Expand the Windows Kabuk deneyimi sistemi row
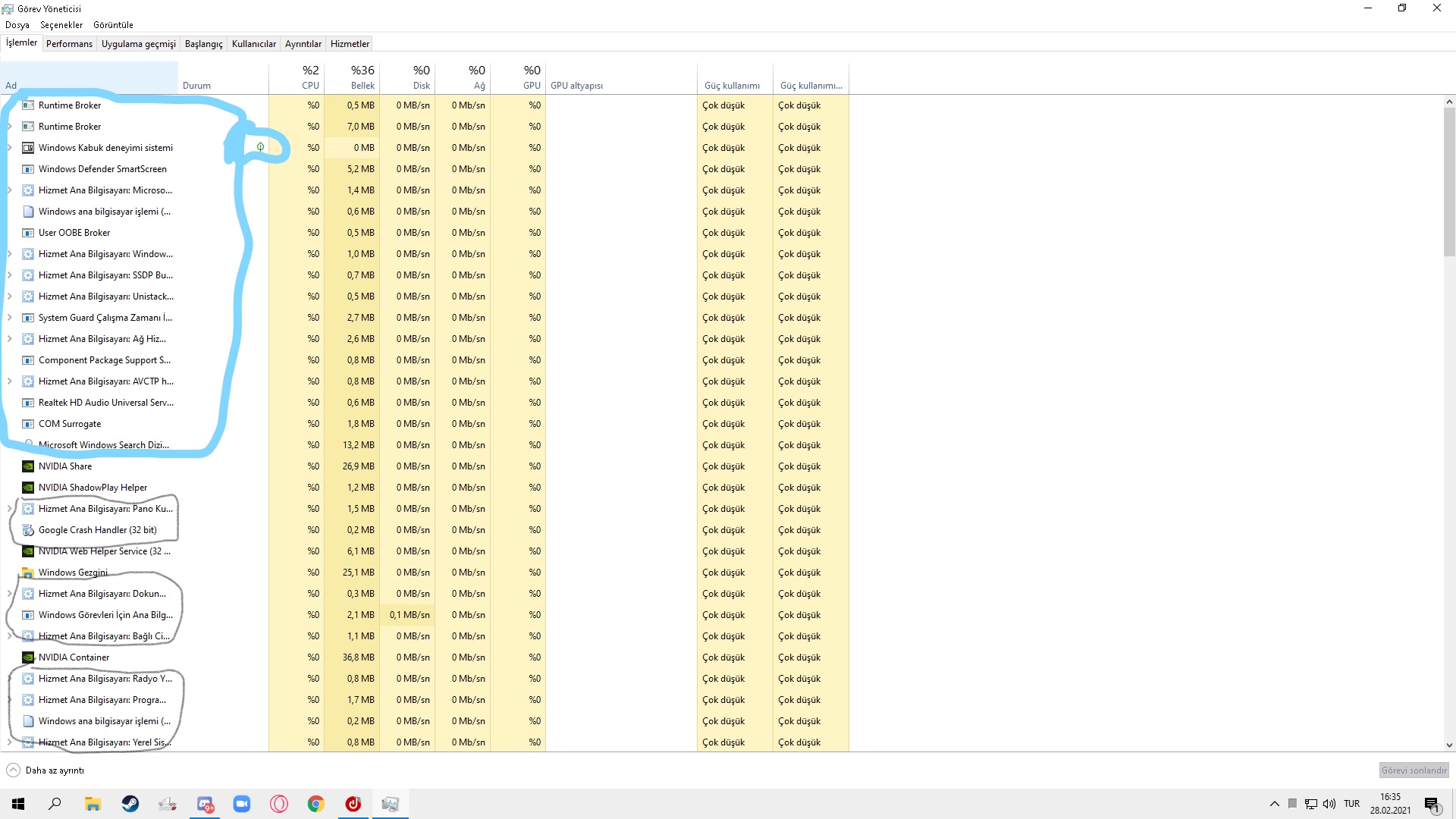The width and height of the screenshot is (1456, 819). tap(10, 148)
